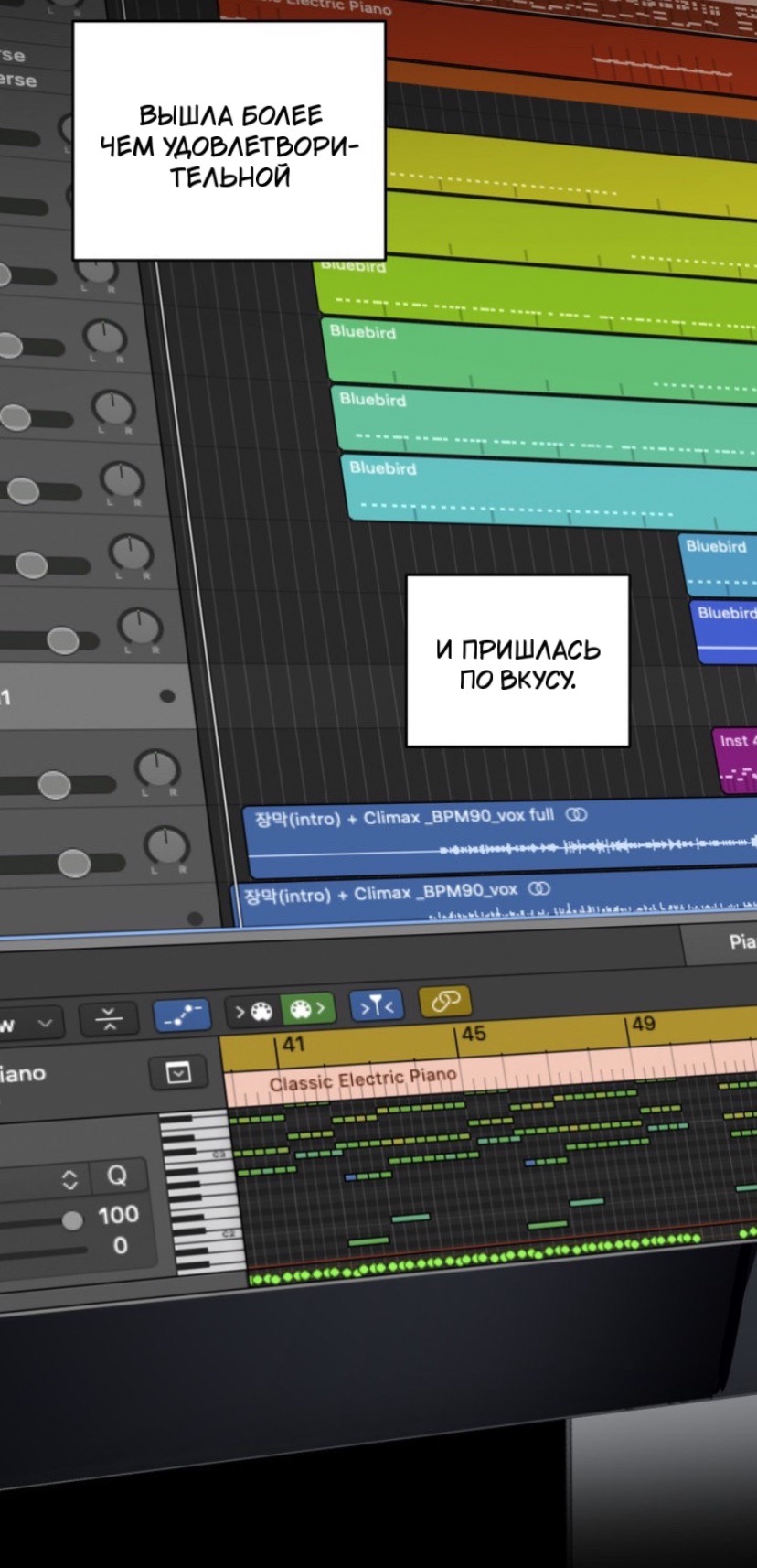Select the indigo Bluebird region at far right

[724, 631]
